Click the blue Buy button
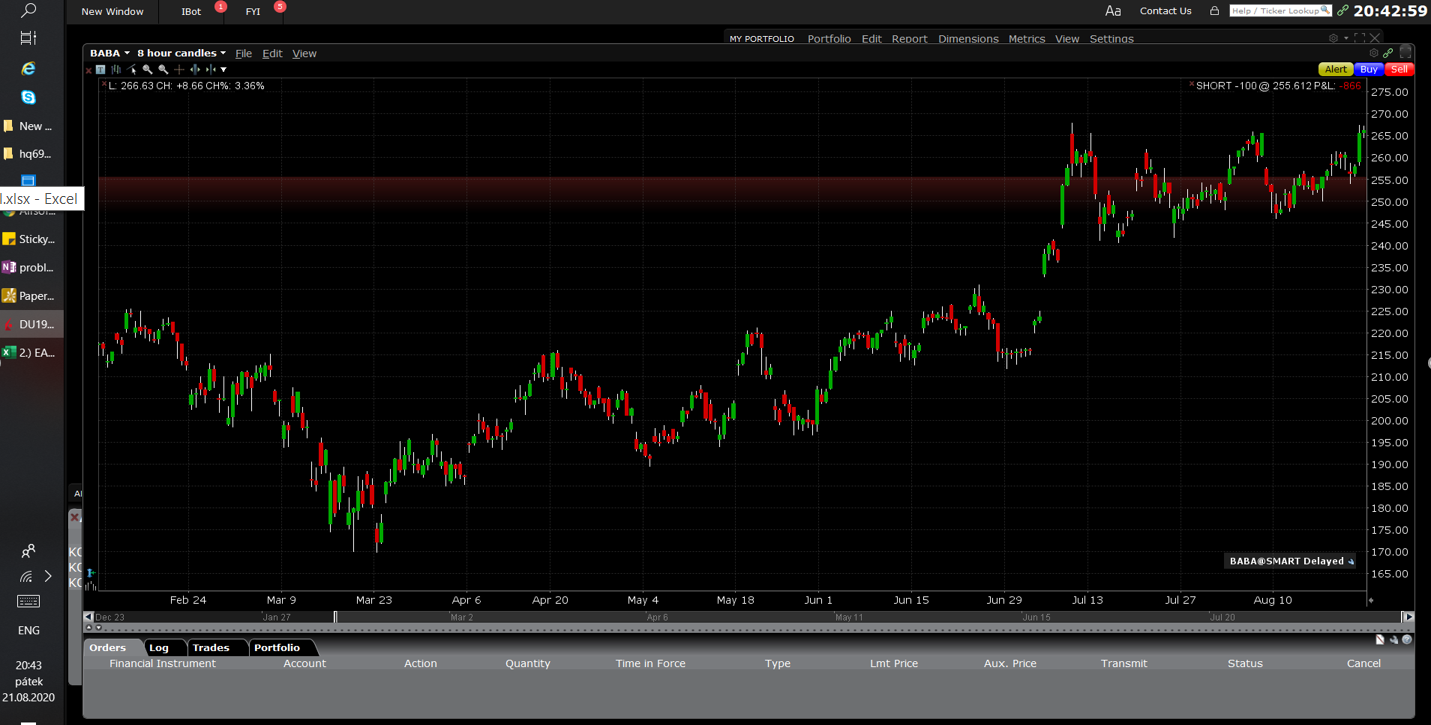 [1369, 69]
